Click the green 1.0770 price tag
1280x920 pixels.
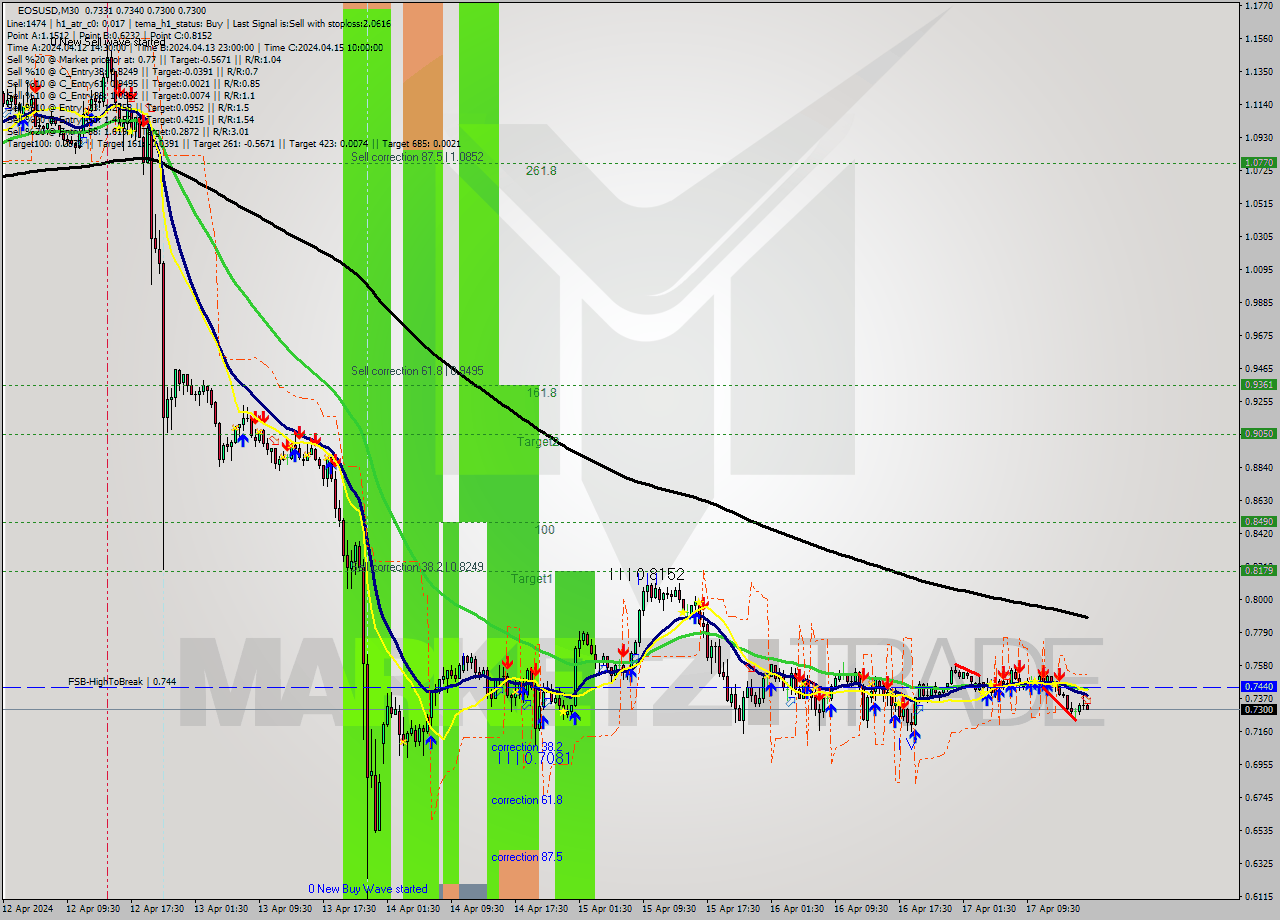[x=1258, y=162]
